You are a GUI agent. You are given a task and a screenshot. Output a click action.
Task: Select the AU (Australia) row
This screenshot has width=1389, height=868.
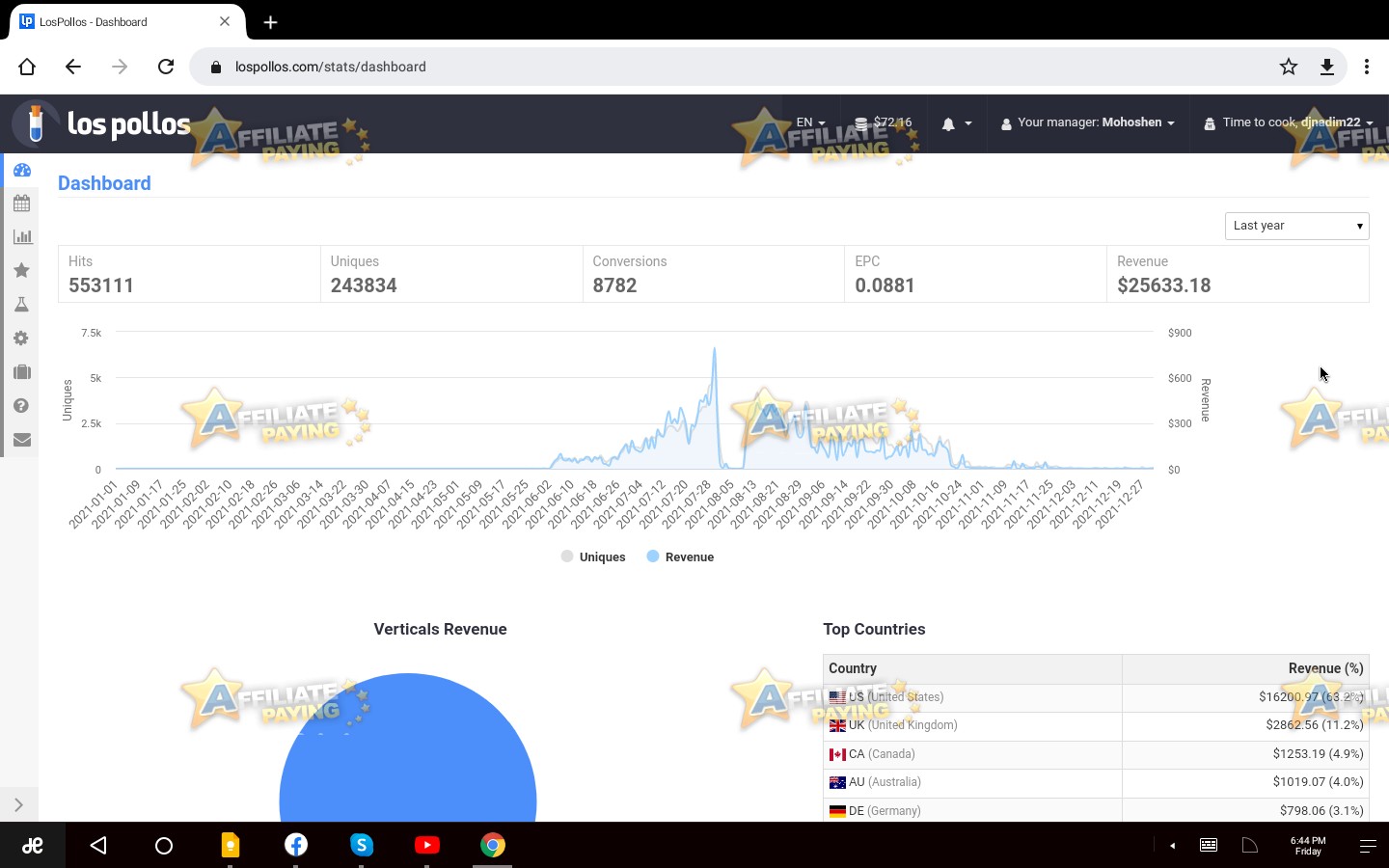(1096, 782)
